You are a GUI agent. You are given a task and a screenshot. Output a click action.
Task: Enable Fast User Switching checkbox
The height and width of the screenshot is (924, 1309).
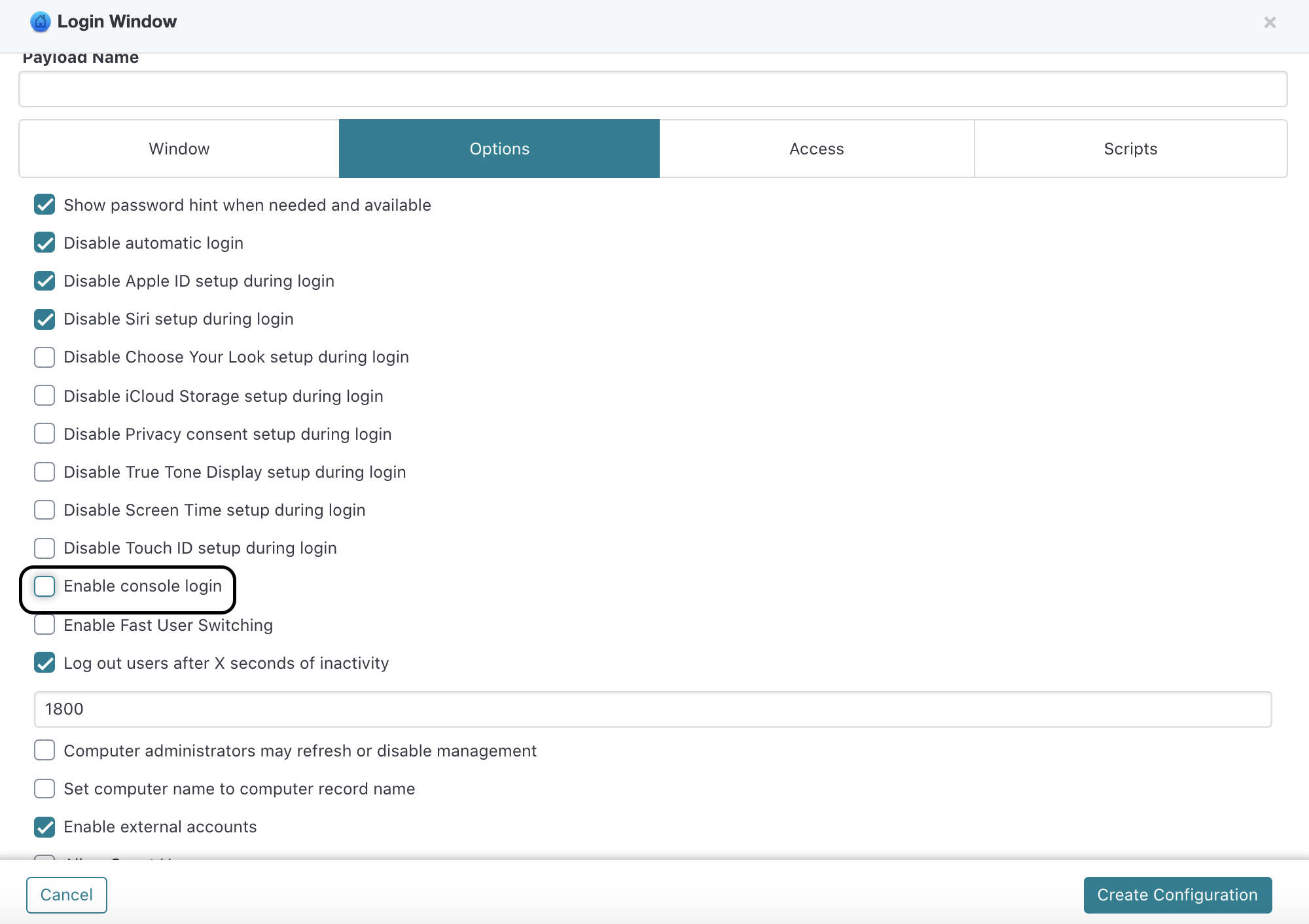(45, 625)
